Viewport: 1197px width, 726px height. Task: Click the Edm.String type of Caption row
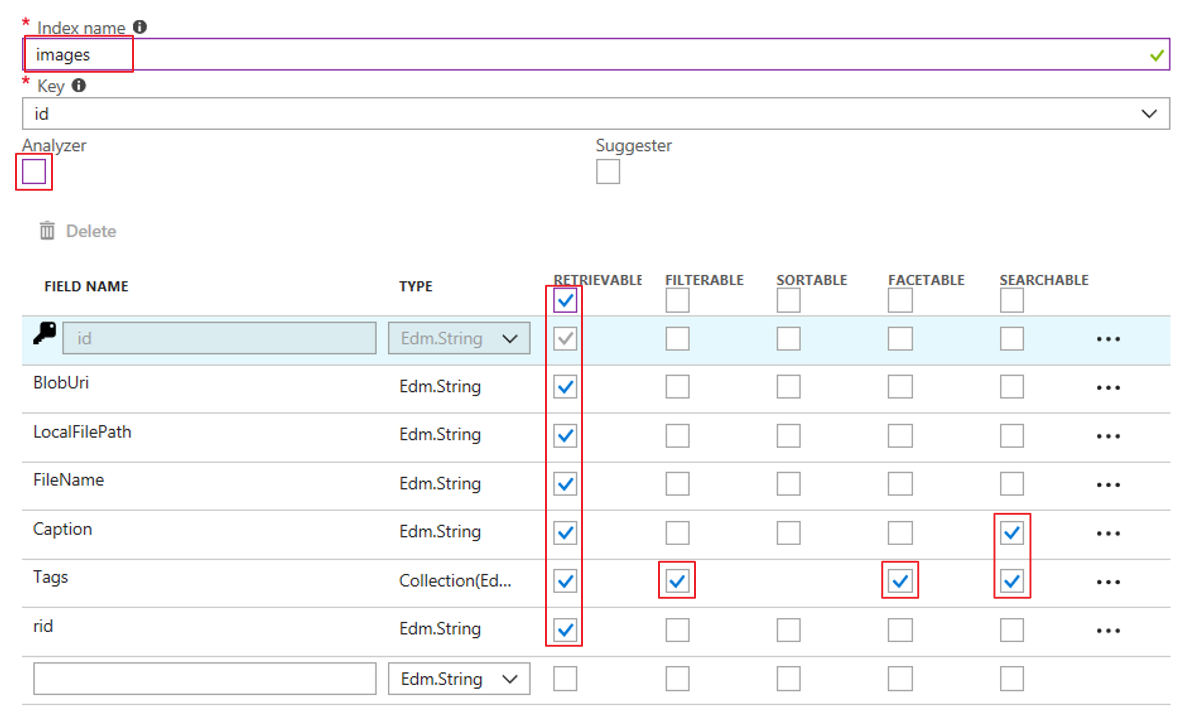click(x=440, y=532)
